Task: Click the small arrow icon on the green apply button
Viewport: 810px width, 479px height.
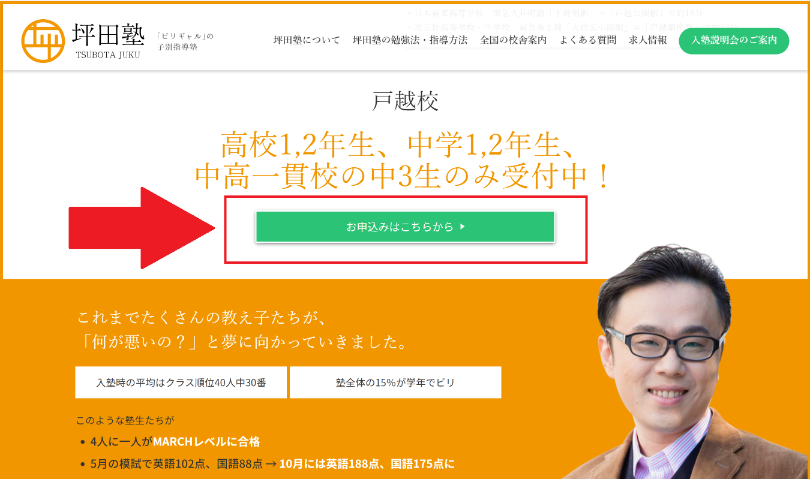Action: [462, 226]
